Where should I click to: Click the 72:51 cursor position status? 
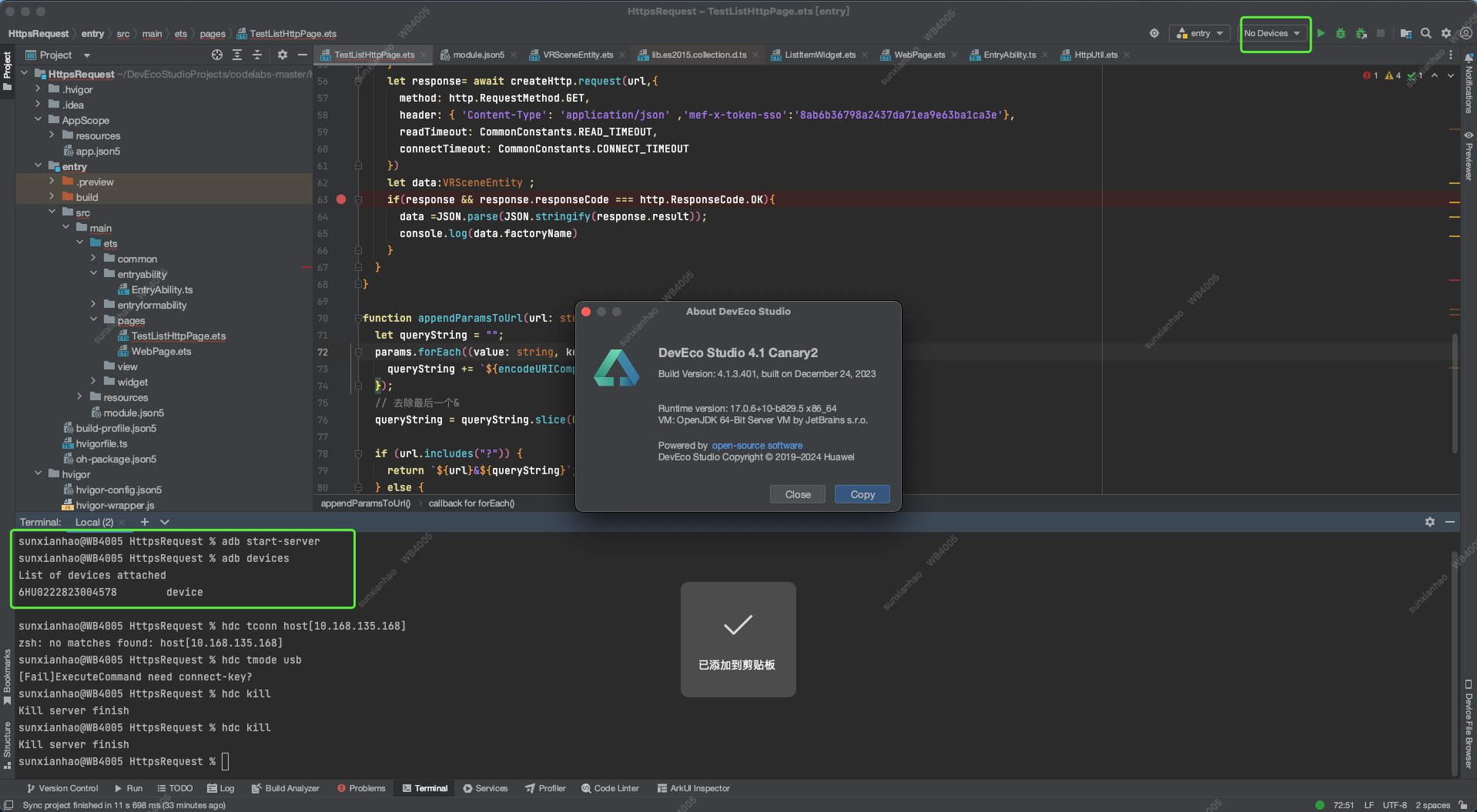pyautogui.click(x=1344, y=805)
